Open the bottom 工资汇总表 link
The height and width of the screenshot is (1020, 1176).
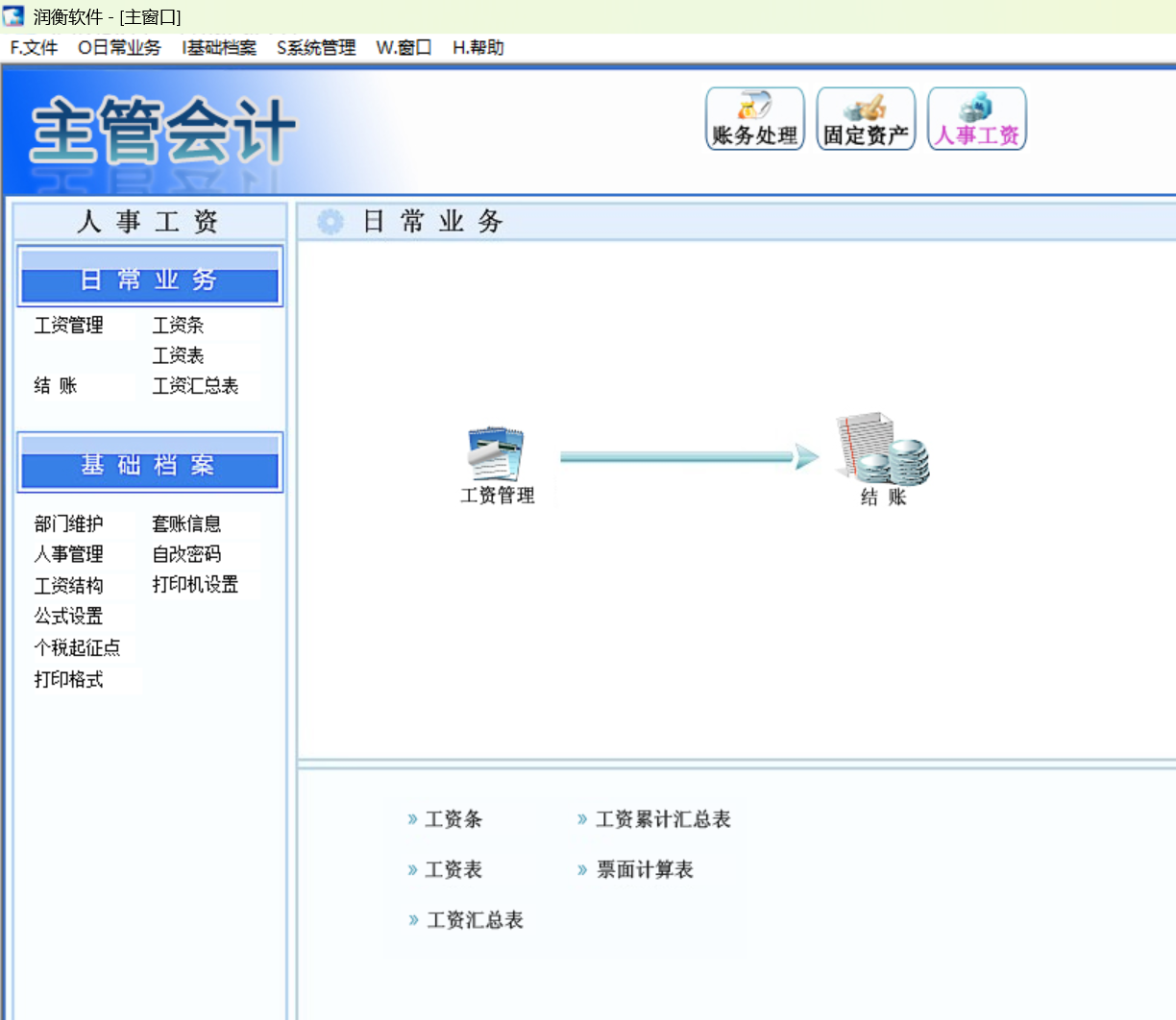(x=475, y=921)
